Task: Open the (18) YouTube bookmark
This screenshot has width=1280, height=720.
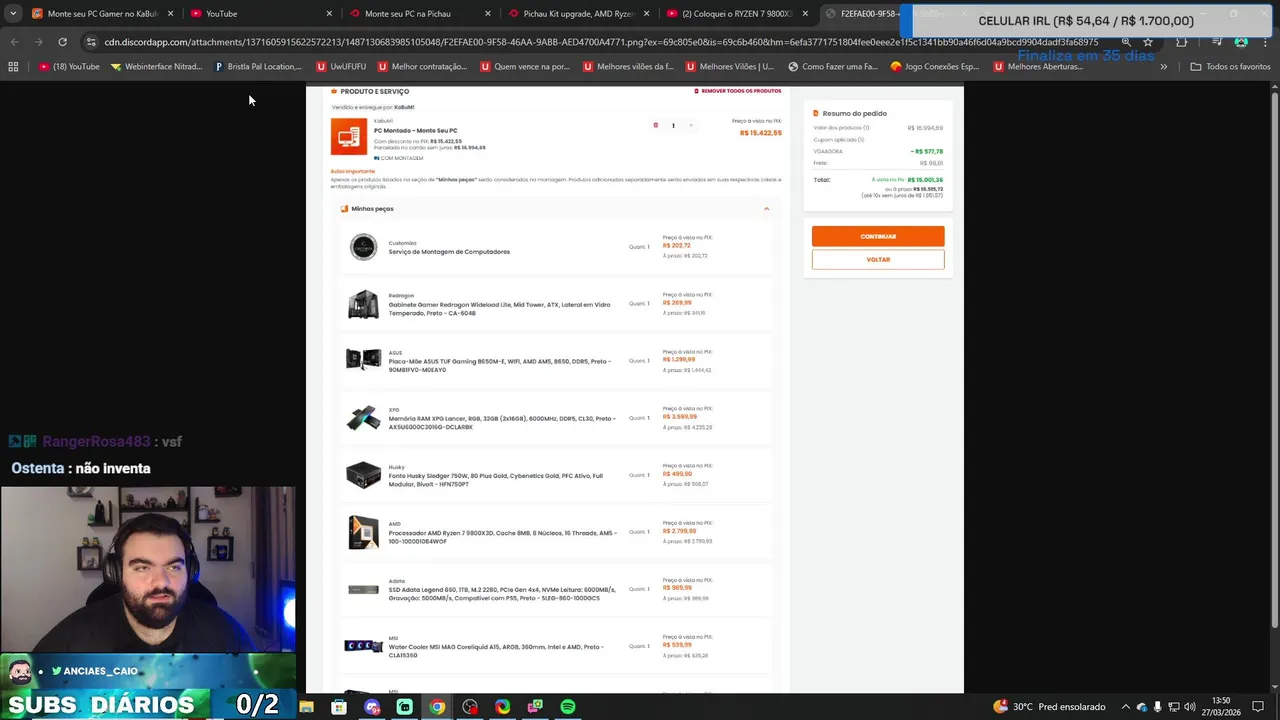Action: tap(69, 66)
